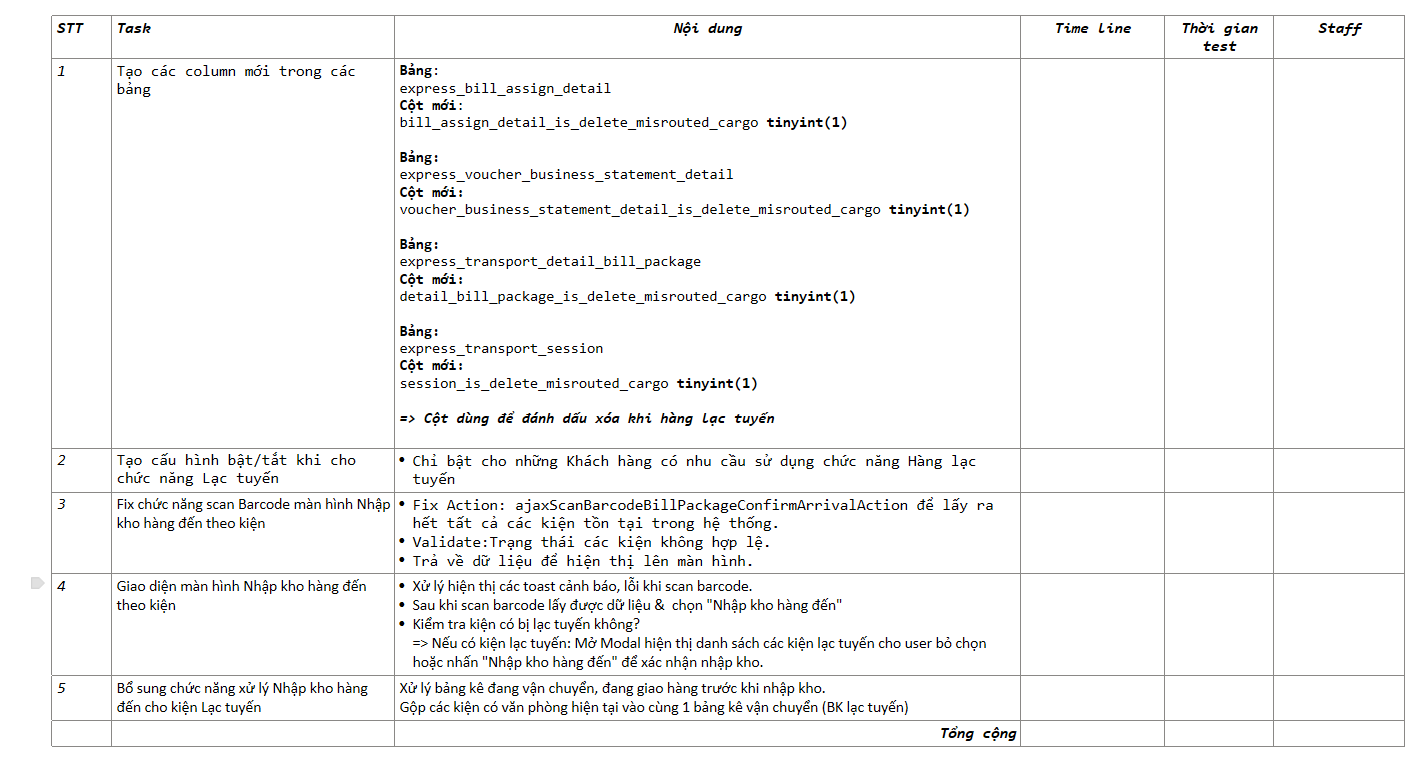The image size is (1412, 760).
Task: Click the "Bổ sung chức năng xử lý" task cell
Action: click(x=242, y=697)
